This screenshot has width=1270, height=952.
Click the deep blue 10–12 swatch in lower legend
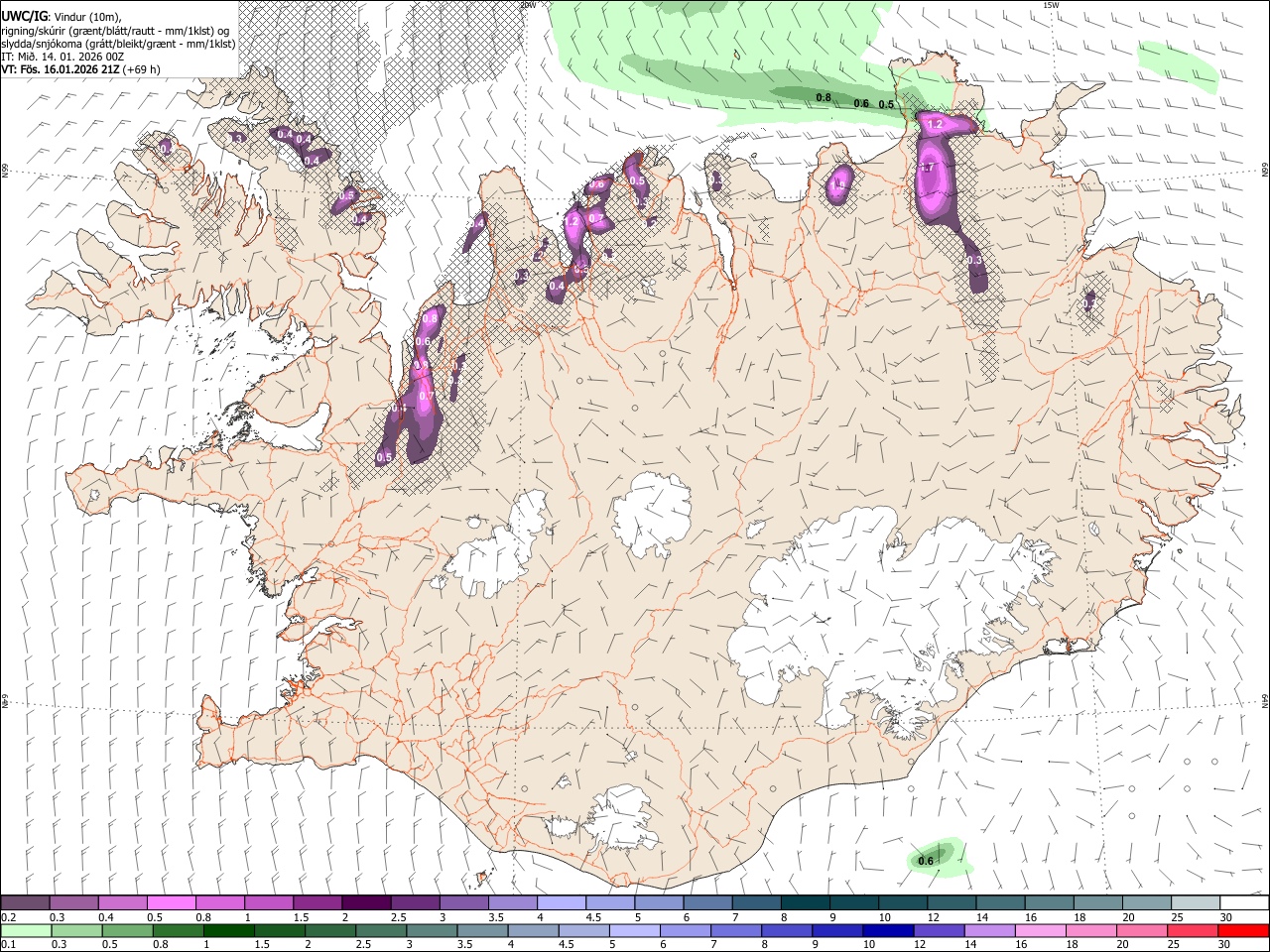coord(888,930)
